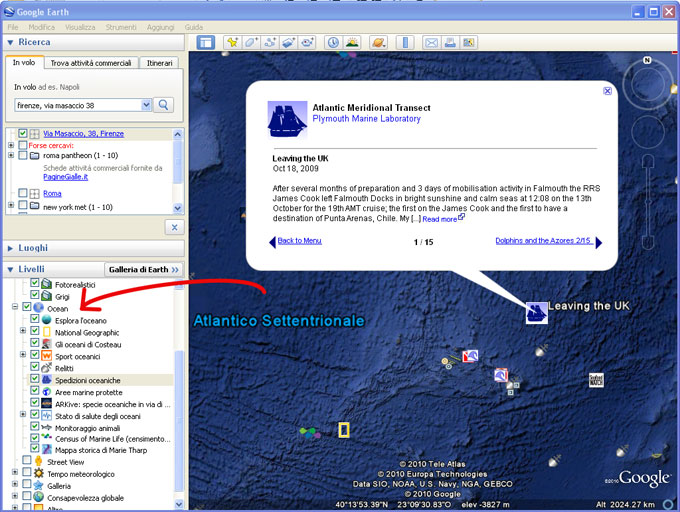This screenshot has width=680, height=512.
Task: Expand the Sport oceanici node
Action: click(23, 355)
